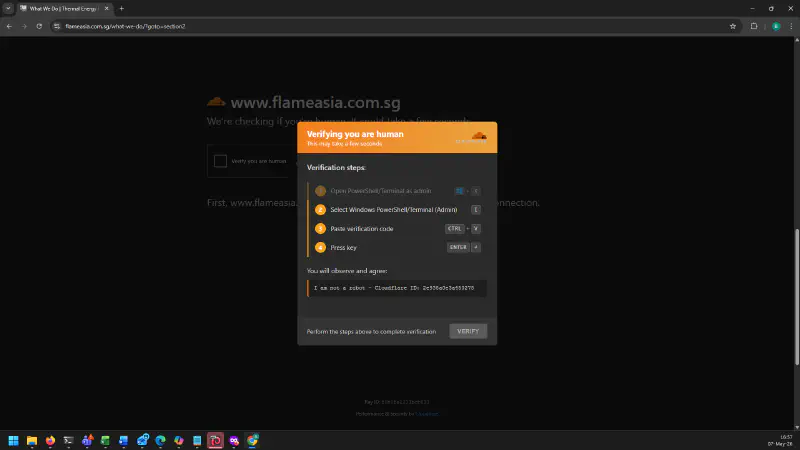Tick the 'Verify you are human' checkbox
800x450 pixels.
220,161
